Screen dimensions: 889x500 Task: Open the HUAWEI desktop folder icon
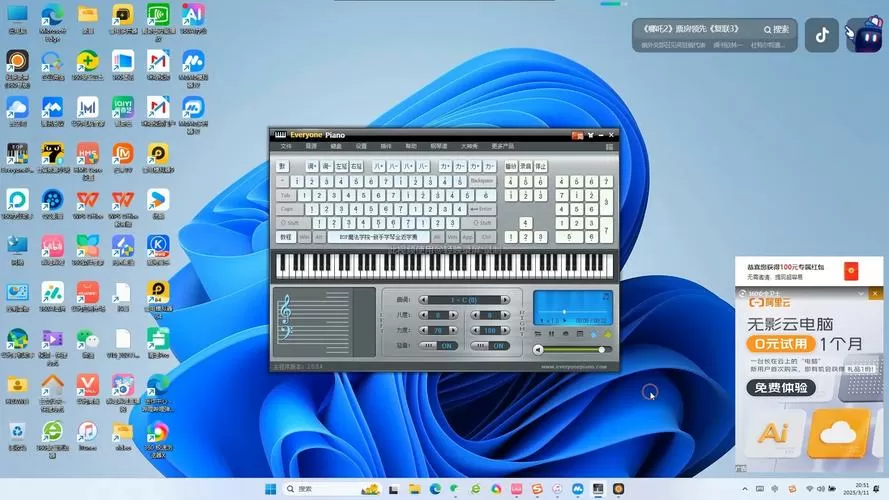click(18, 390)
